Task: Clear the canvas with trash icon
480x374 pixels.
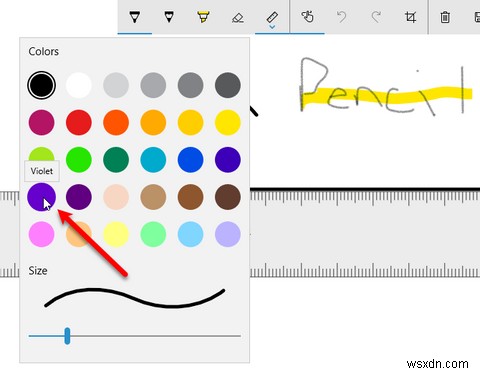Action: pyautogui.click(x=445, y=17)
